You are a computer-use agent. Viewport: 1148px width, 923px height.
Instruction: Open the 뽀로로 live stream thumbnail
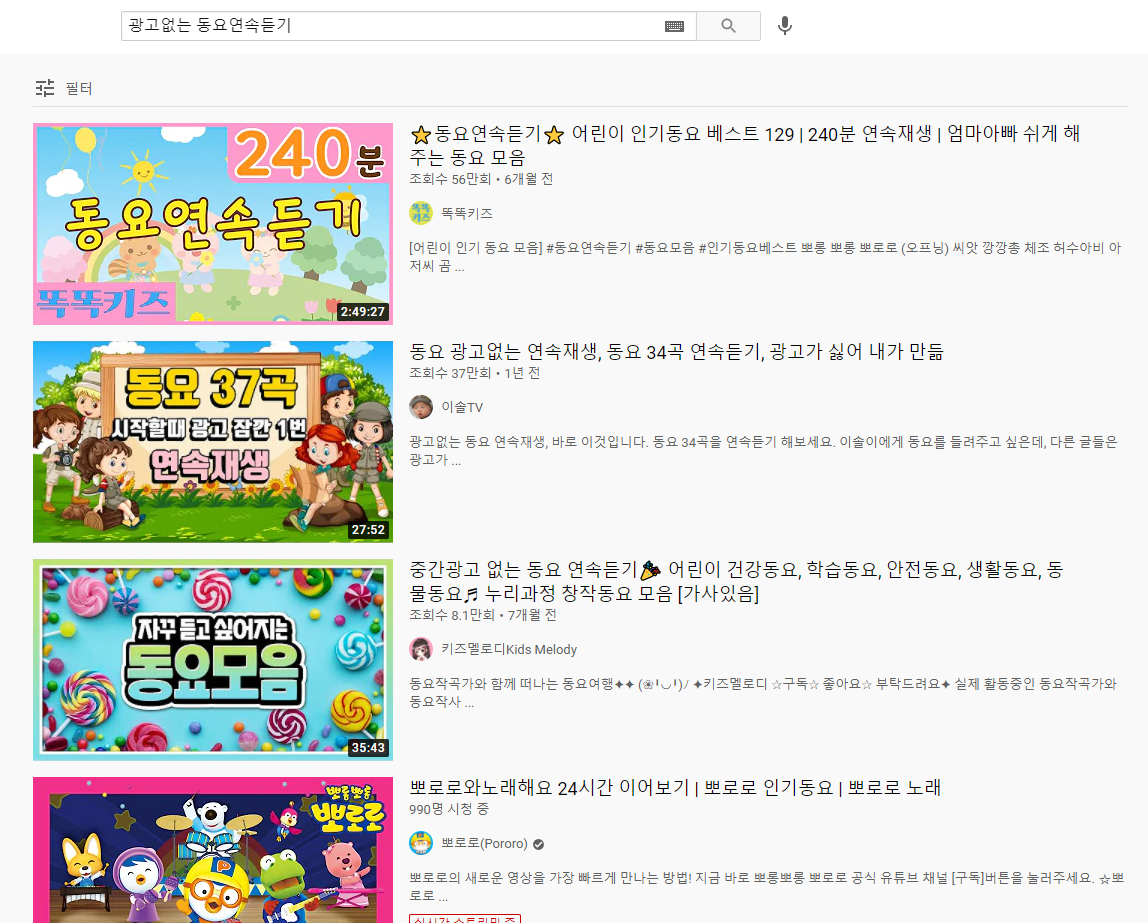click(x=213, y=850)
